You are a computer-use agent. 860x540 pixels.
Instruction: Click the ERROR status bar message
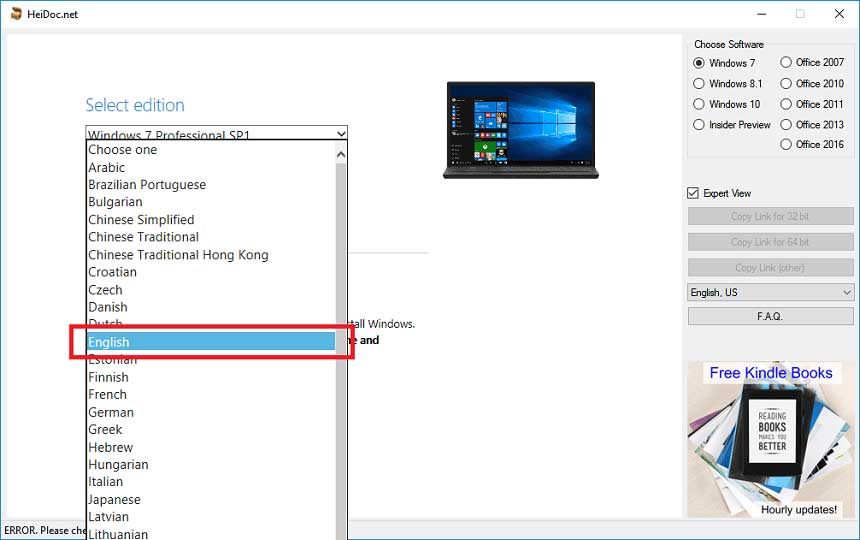pos(45,530)
